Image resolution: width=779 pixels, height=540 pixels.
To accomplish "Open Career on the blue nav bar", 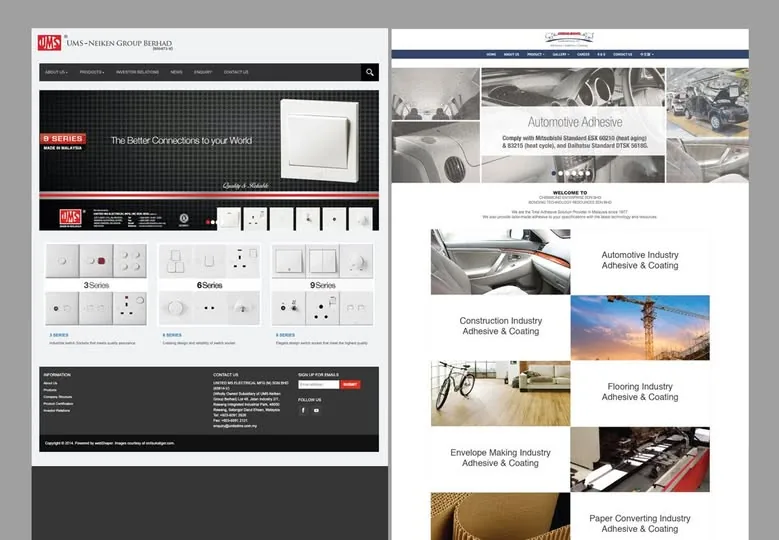I will (x=583, y=54).
